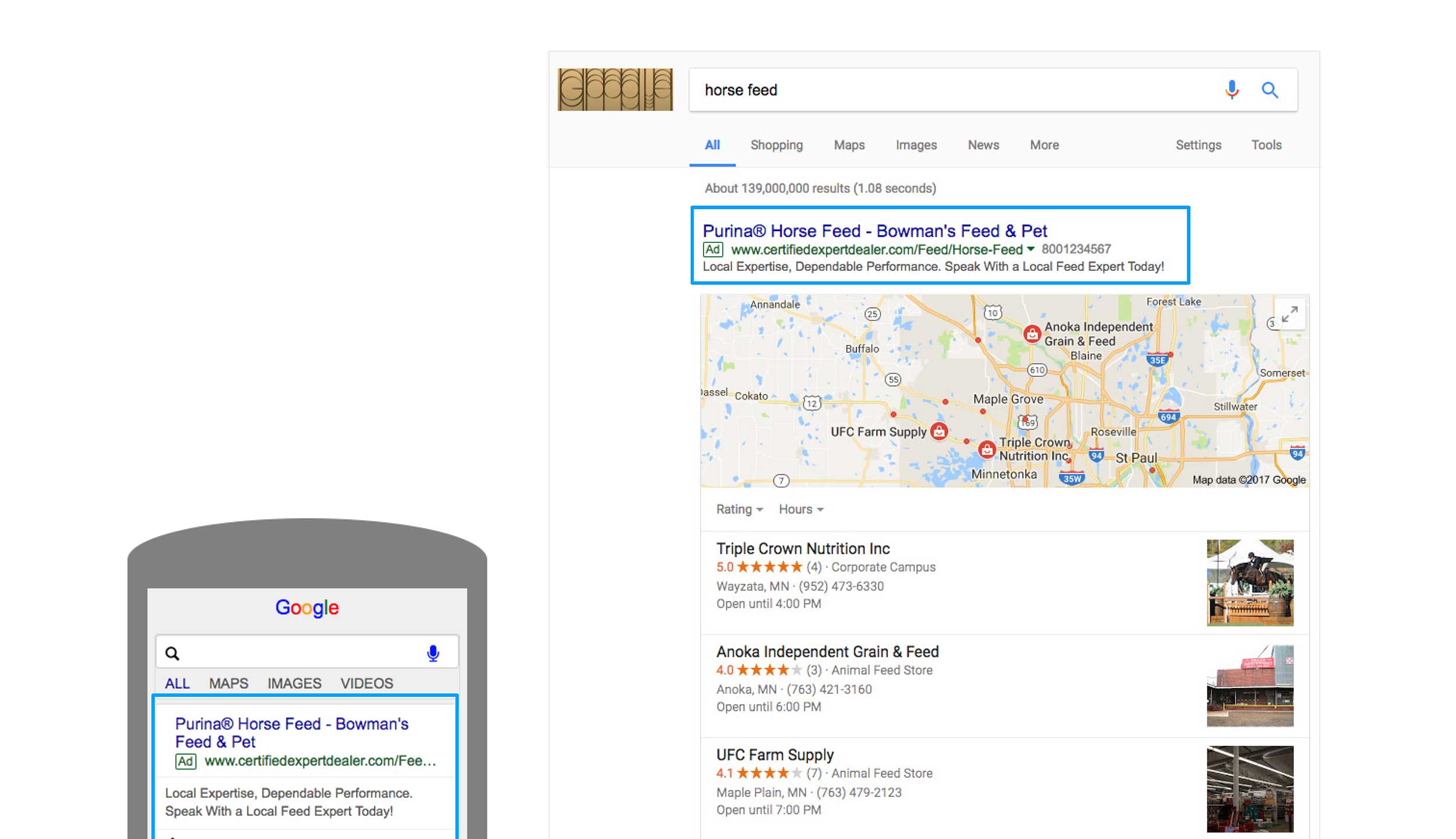
Task: Tap the ALL tab on mobile mockup
Action: (x=177, y=683)
